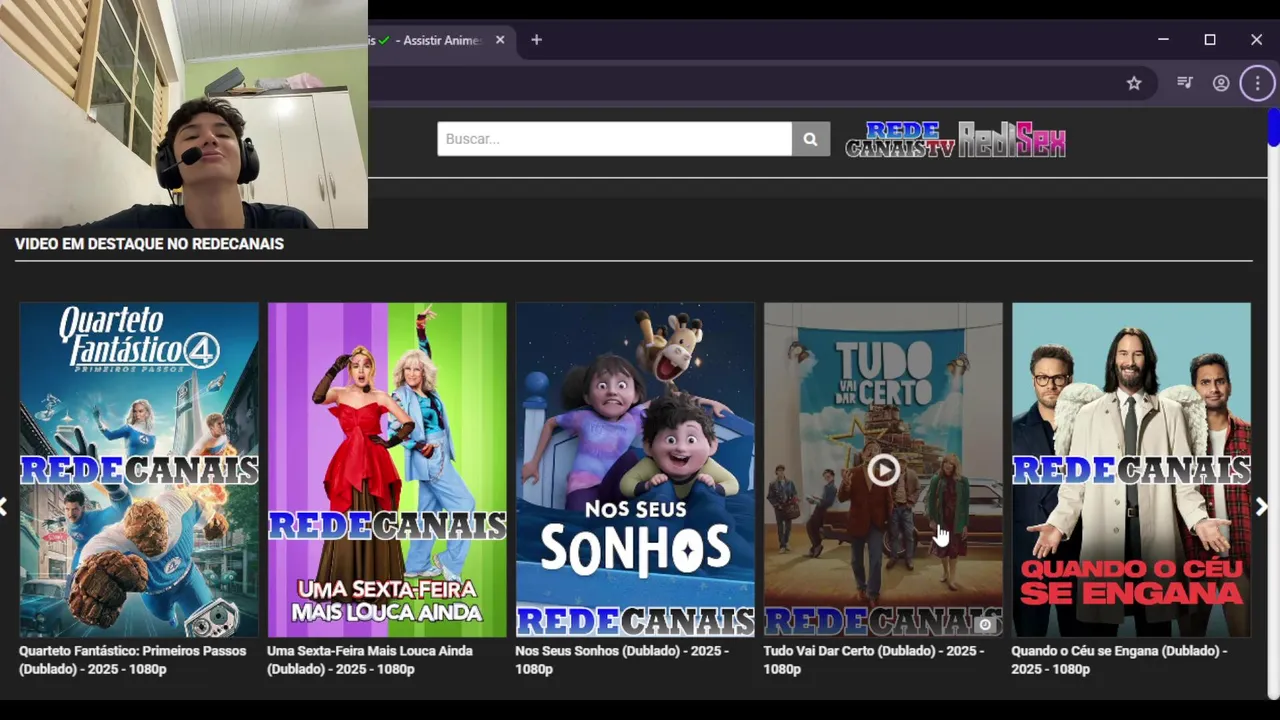Open a new browser tab

point(536,40)
